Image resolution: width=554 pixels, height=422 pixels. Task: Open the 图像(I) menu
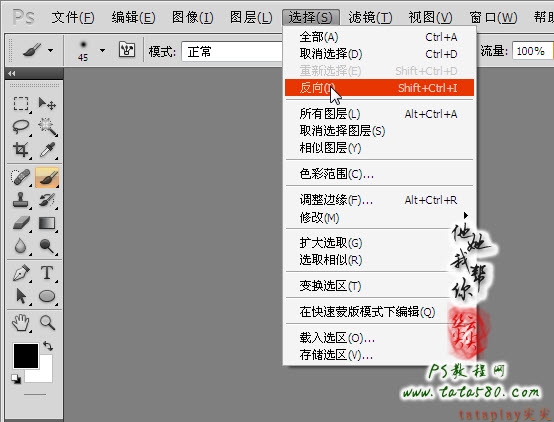[193, 17]
